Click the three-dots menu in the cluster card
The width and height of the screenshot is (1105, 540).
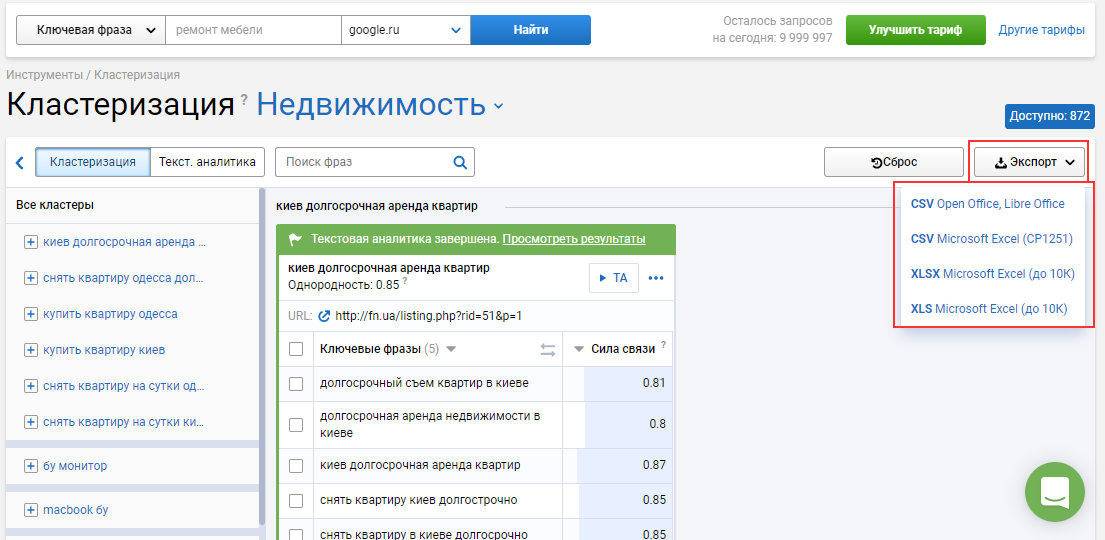(x=656, y=278)
